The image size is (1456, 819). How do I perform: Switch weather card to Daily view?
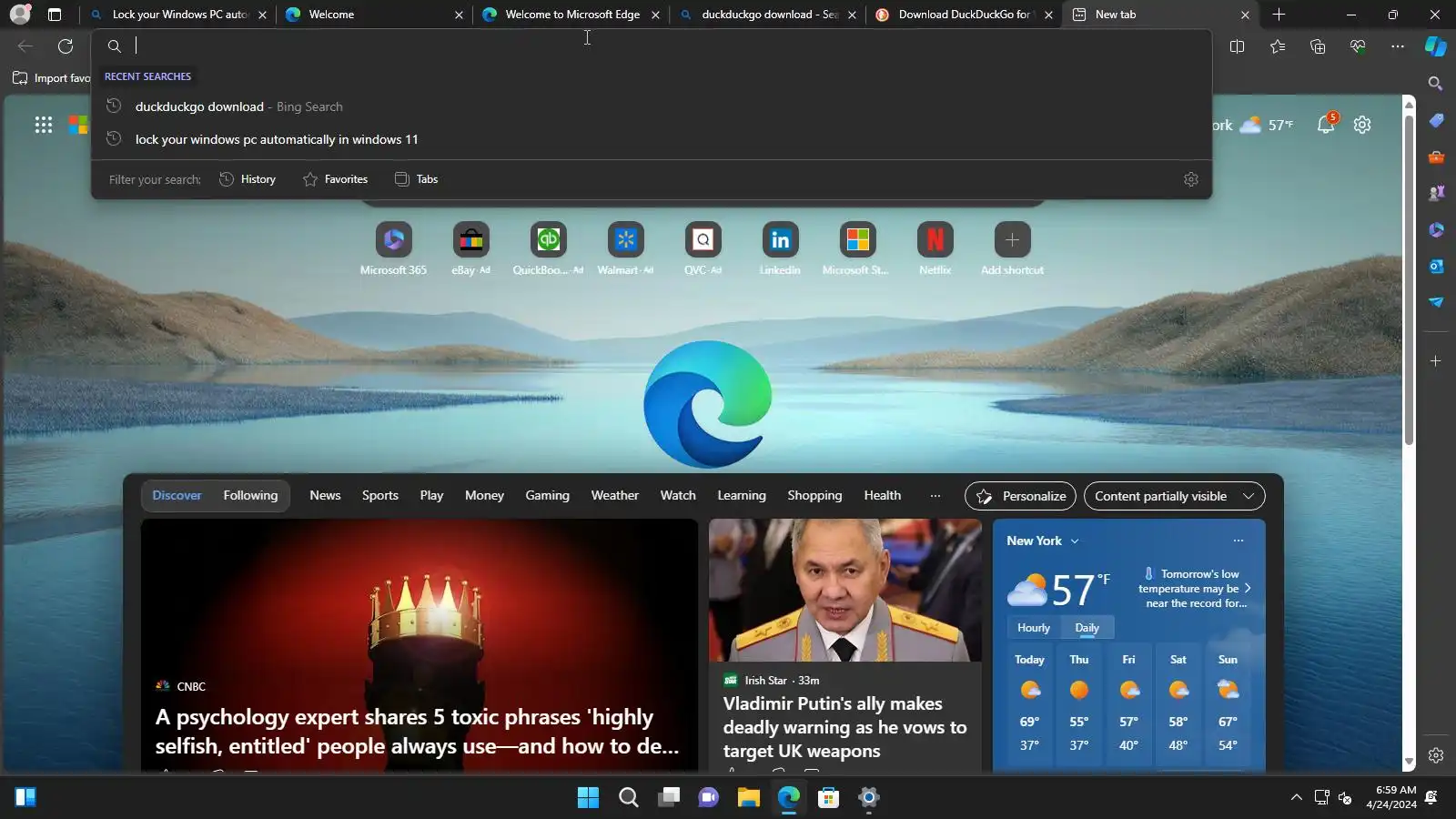[x=1087, y=628]
